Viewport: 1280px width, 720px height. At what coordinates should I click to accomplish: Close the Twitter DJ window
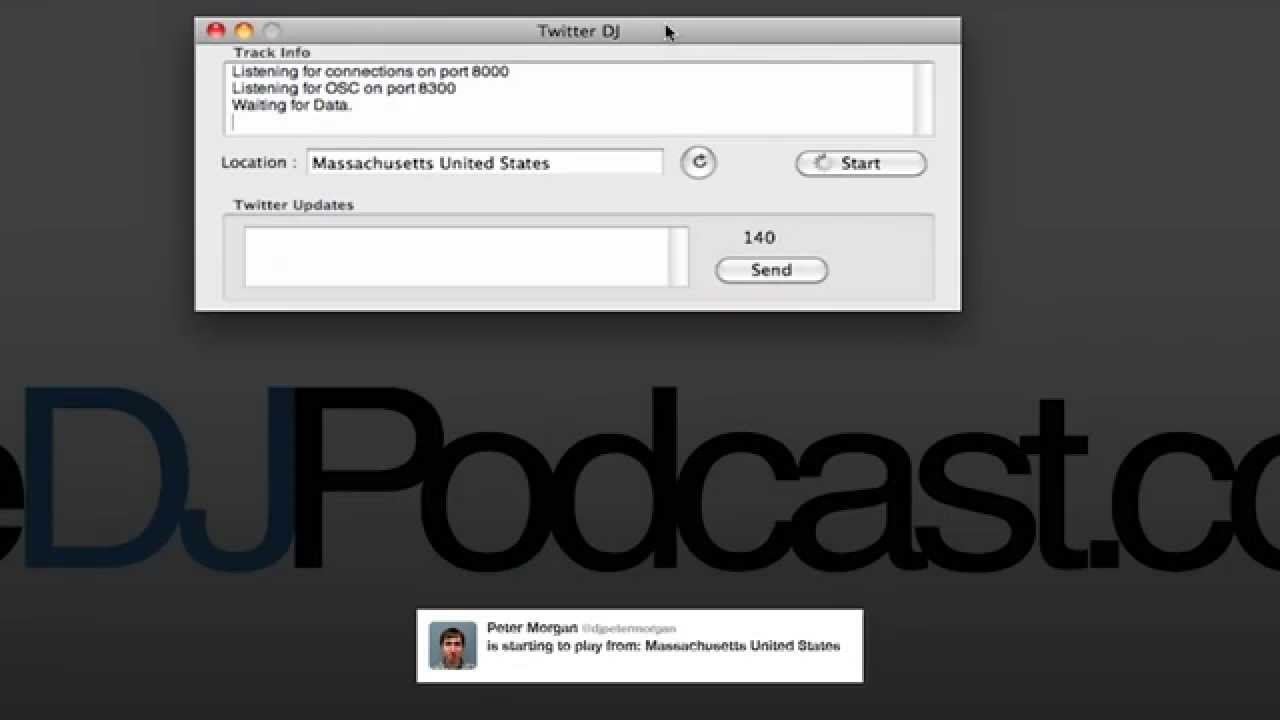pyautogui.click(x=216, y=31)
